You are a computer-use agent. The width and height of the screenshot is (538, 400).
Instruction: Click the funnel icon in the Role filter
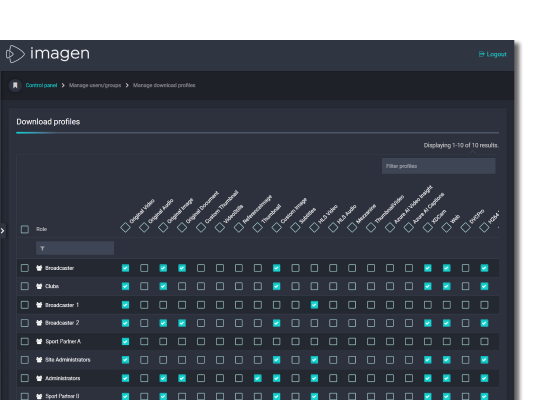(42, 248)
